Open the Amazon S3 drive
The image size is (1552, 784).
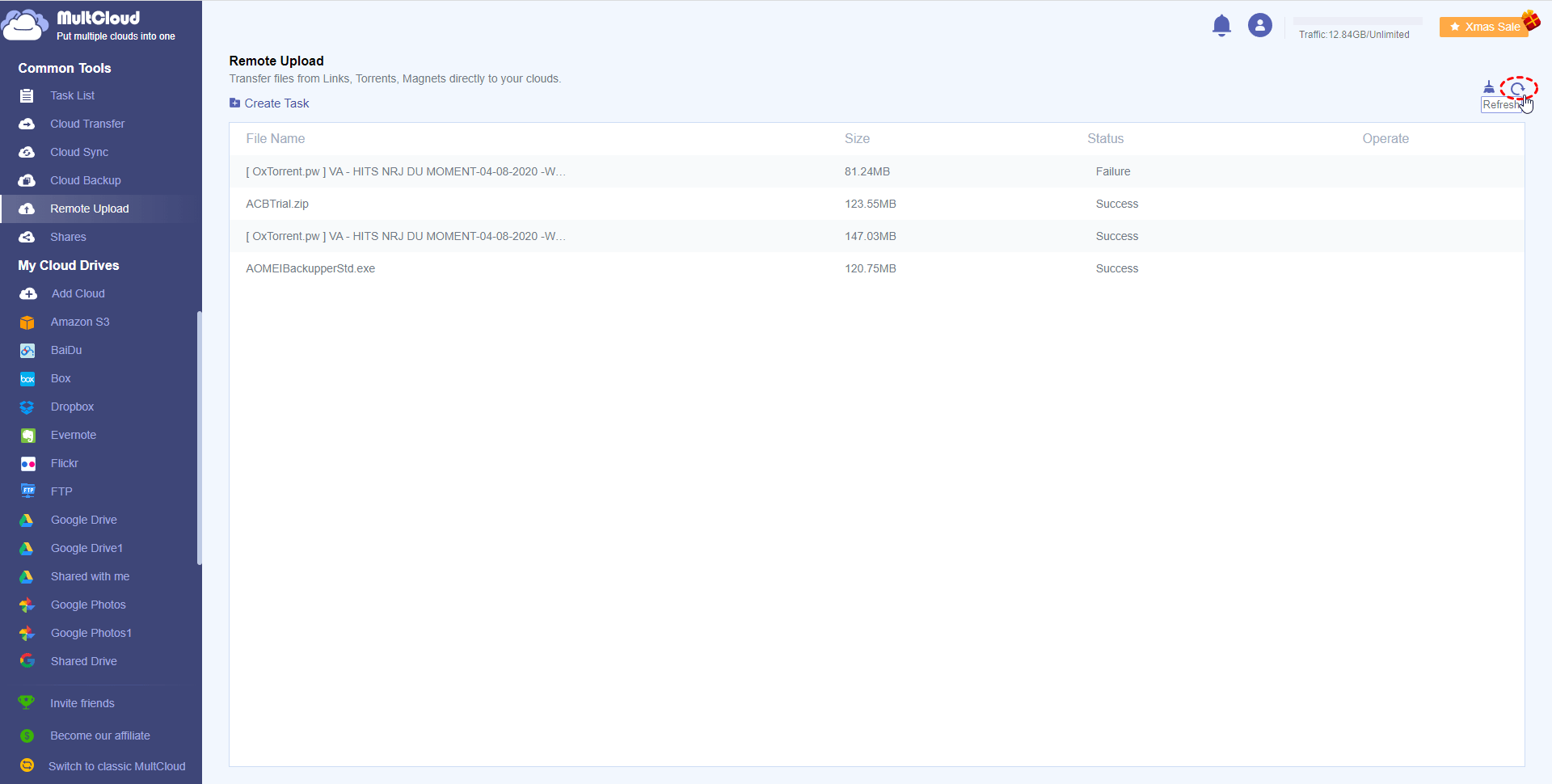pyautogui.click(x=80, y=322)
